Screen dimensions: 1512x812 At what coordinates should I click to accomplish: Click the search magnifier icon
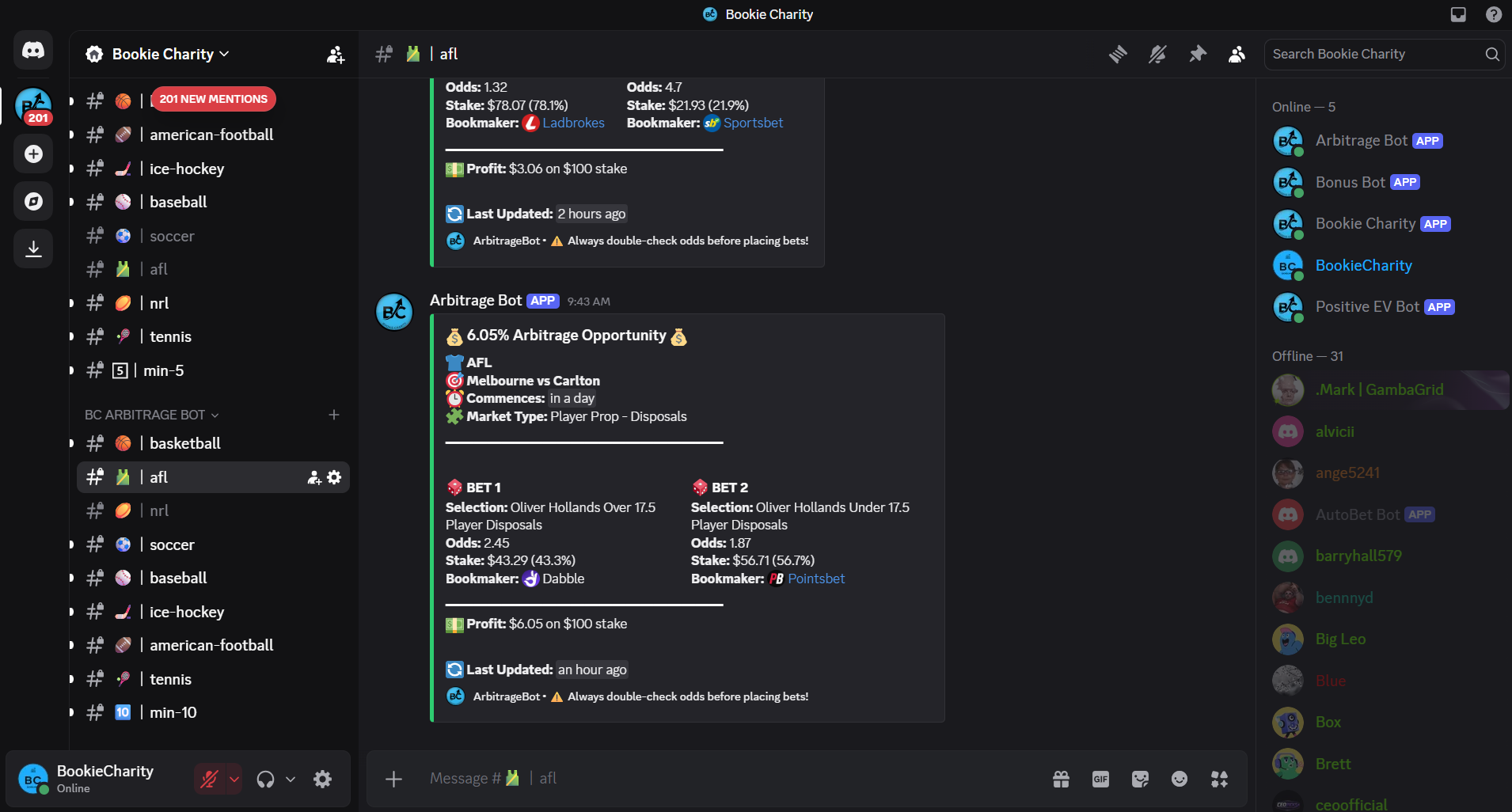pos(1491,54)
